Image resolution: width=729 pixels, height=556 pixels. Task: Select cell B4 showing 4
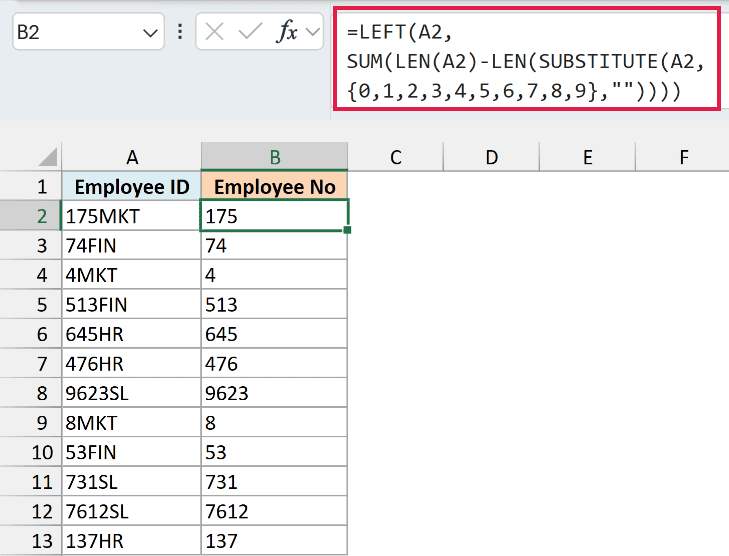click(x=274, y=275)
